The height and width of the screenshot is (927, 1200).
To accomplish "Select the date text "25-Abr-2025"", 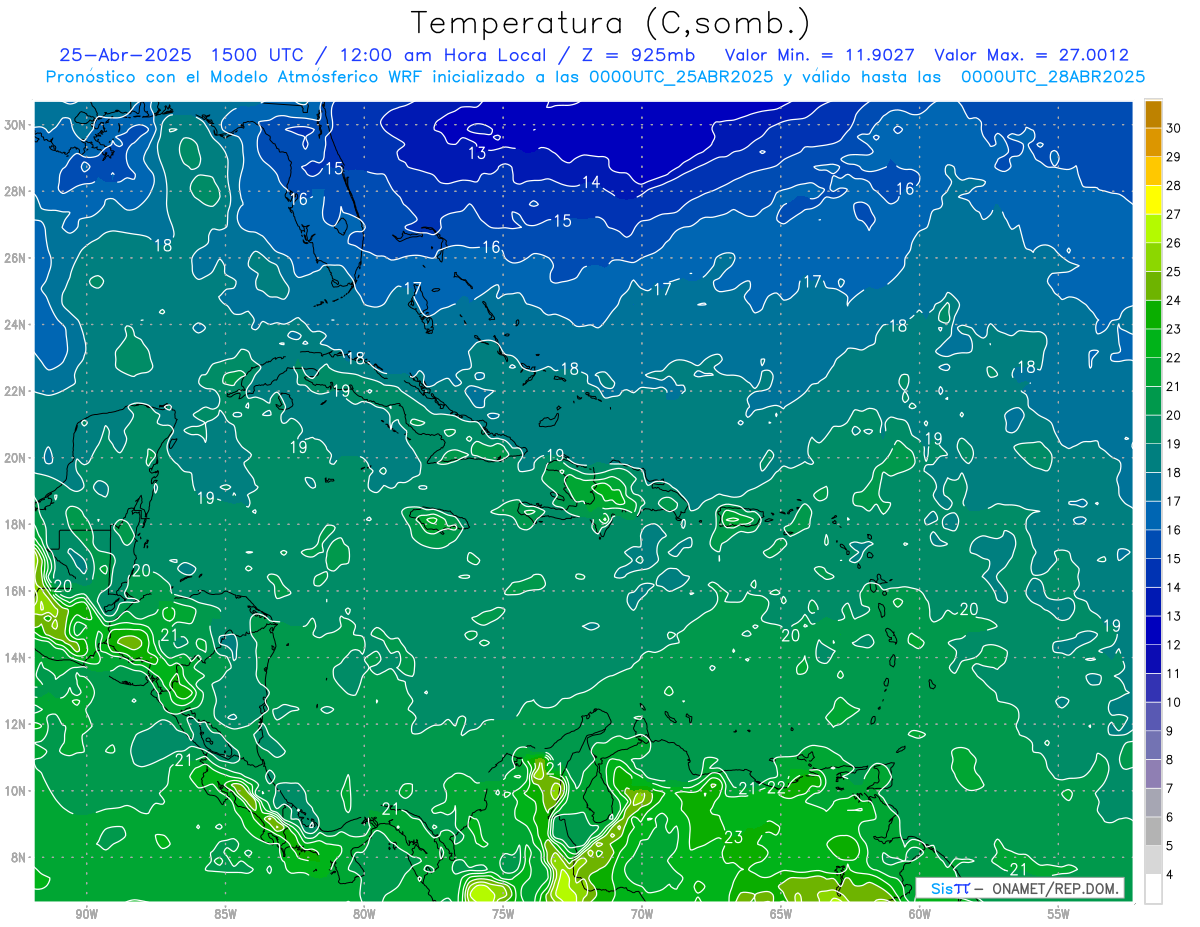I will [x=127, y=55].
